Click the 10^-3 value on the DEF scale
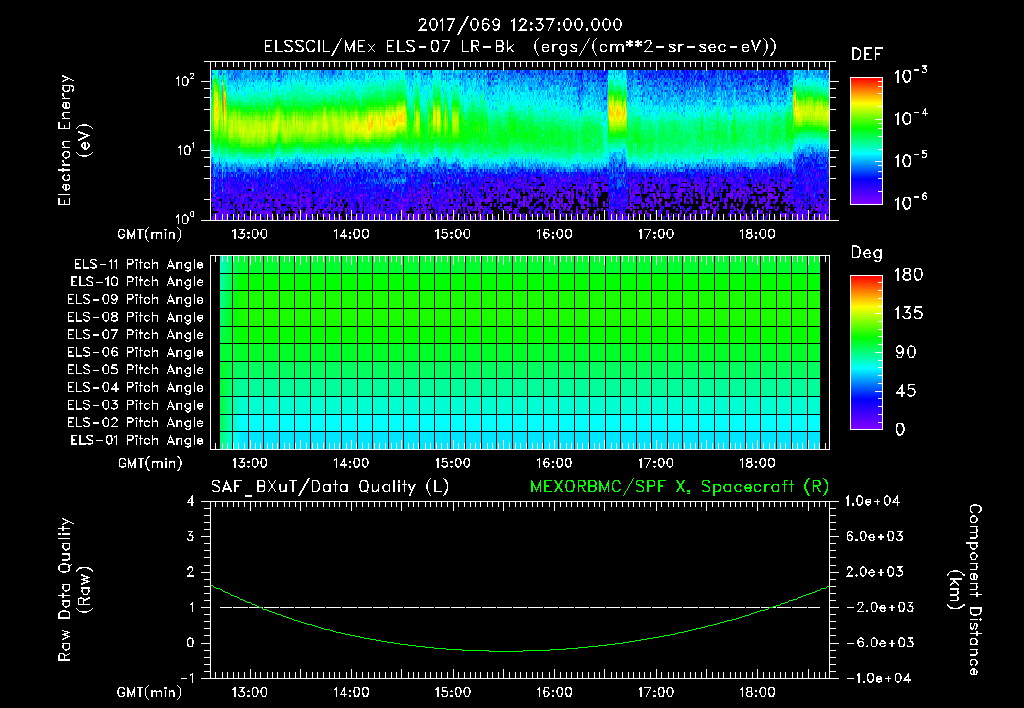 [911, 76]
